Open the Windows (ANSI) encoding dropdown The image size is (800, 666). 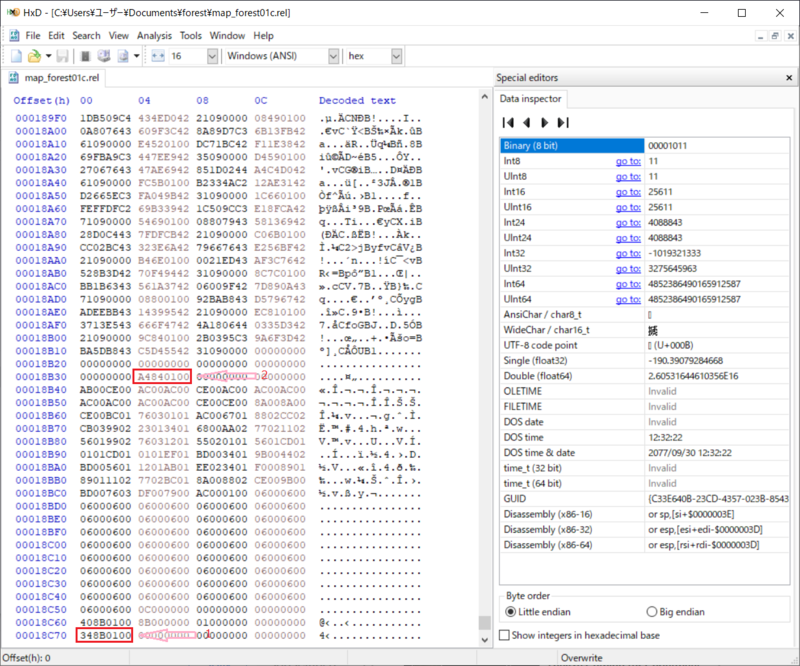click(333, 56)
